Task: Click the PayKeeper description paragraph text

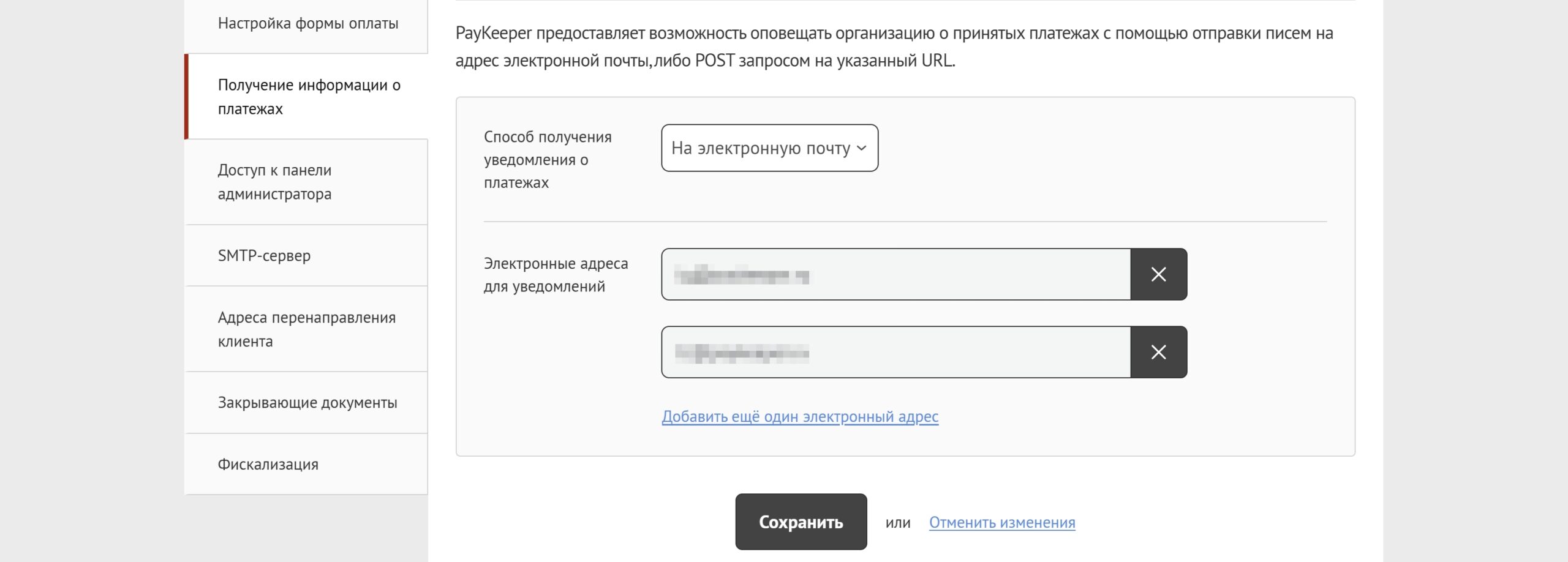Action: click(894, 47)
